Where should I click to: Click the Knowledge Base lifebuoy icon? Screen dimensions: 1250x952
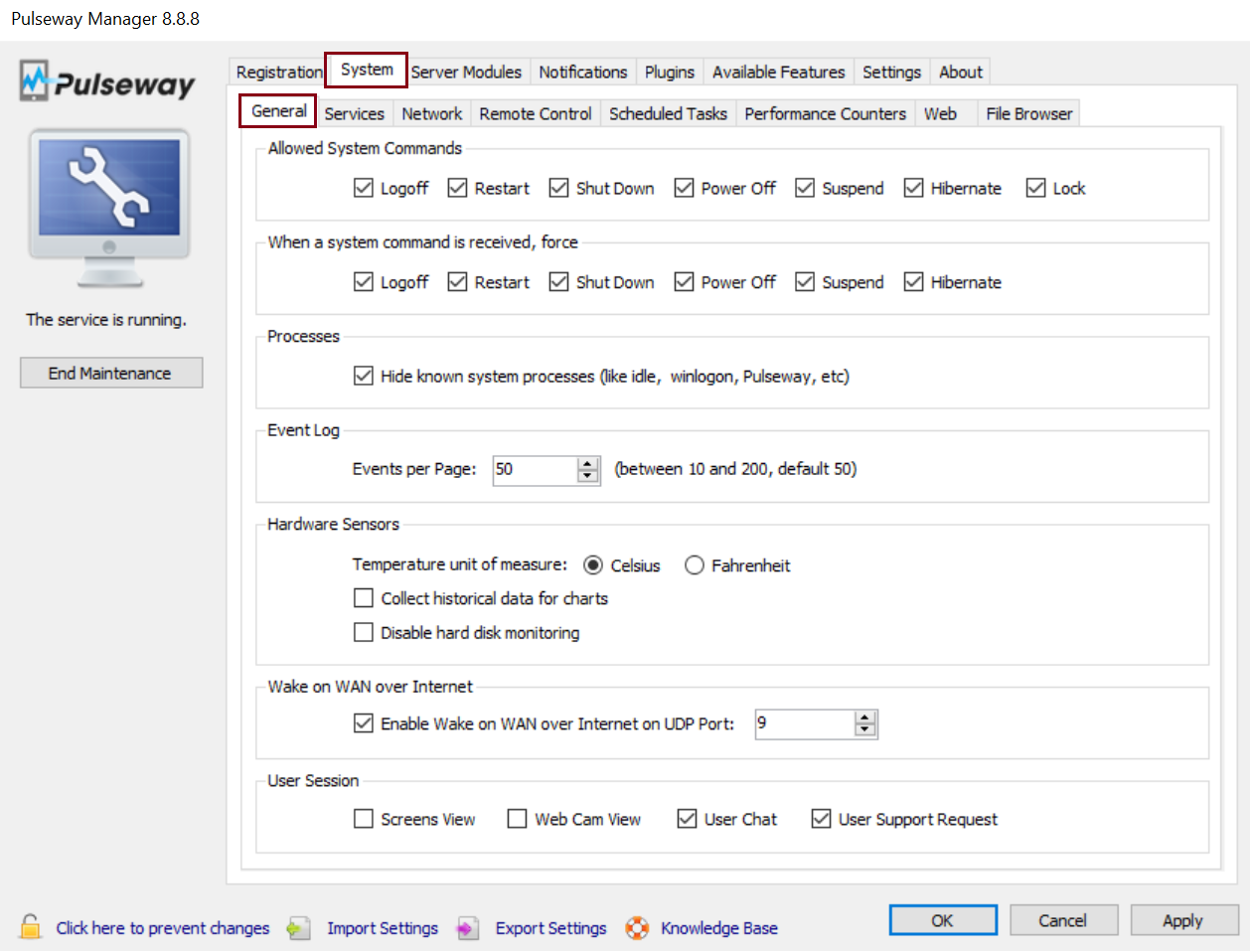637,928
